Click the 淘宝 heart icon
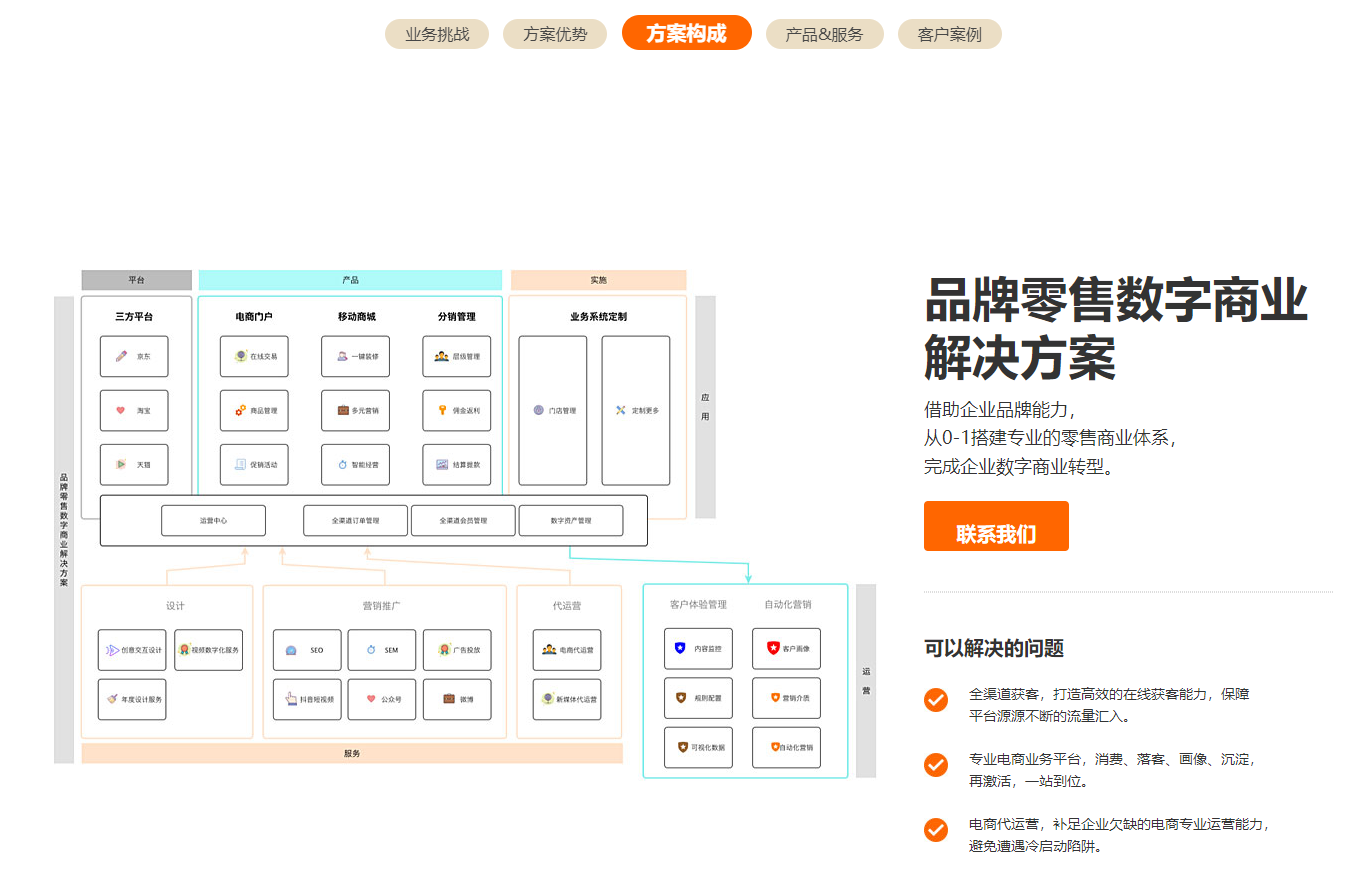This screenshot has height=882, width=1353. (121, 410)
